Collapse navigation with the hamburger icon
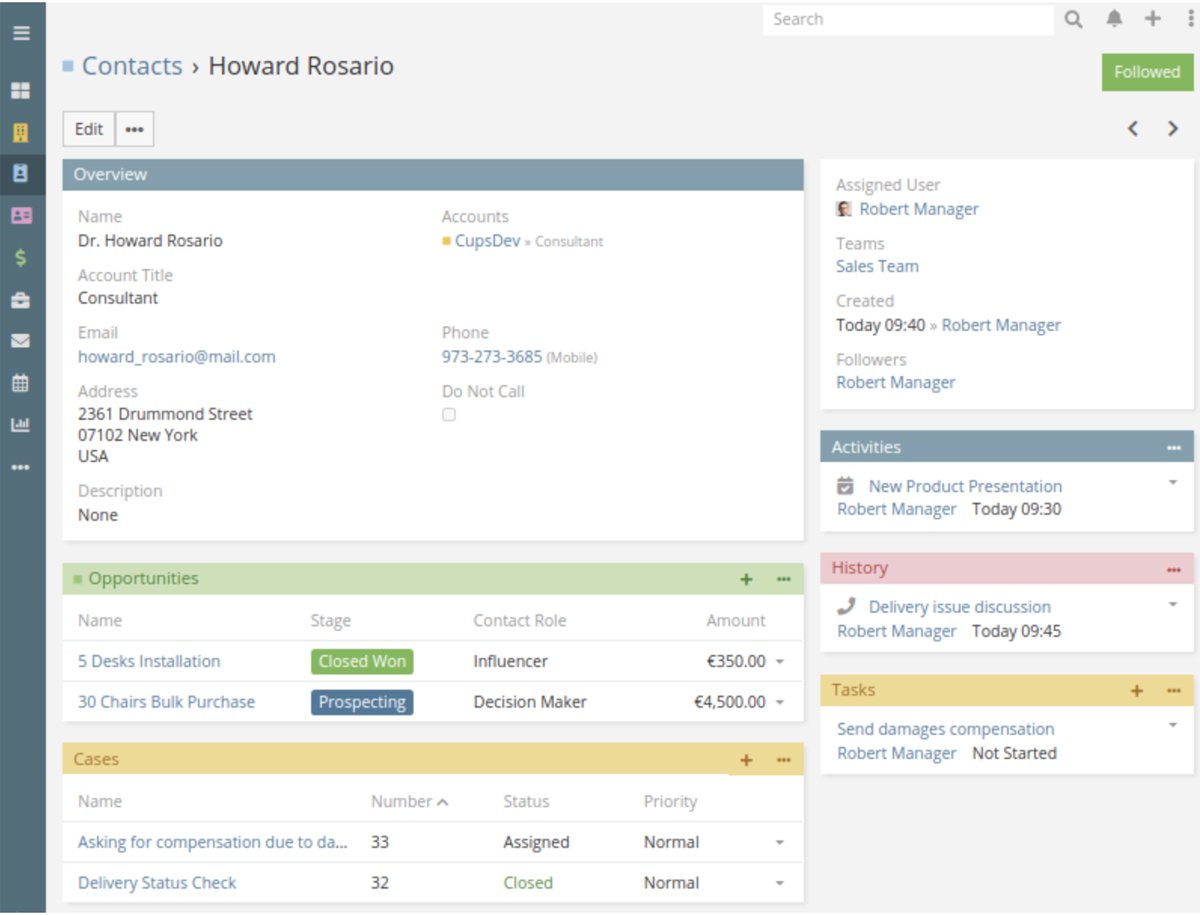This screenshot has height=915, width=1200. 21,32
